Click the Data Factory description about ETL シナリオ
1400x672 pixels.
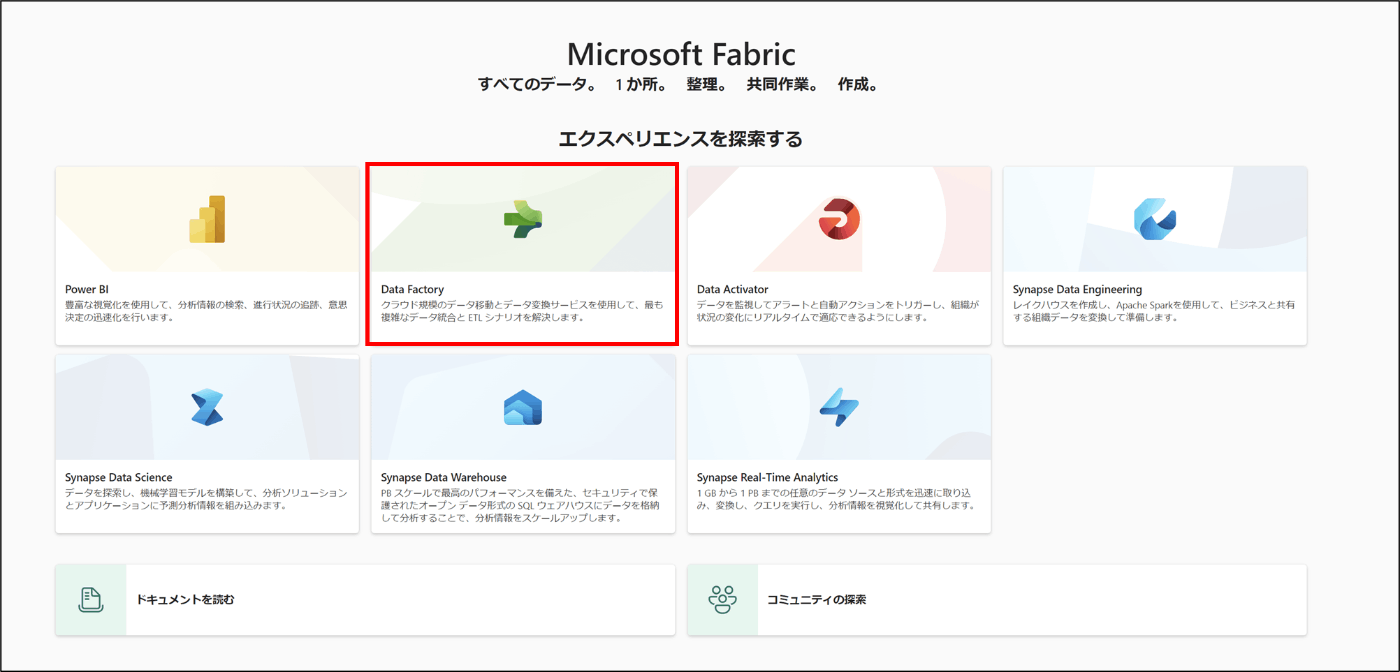tap(522, 311)
